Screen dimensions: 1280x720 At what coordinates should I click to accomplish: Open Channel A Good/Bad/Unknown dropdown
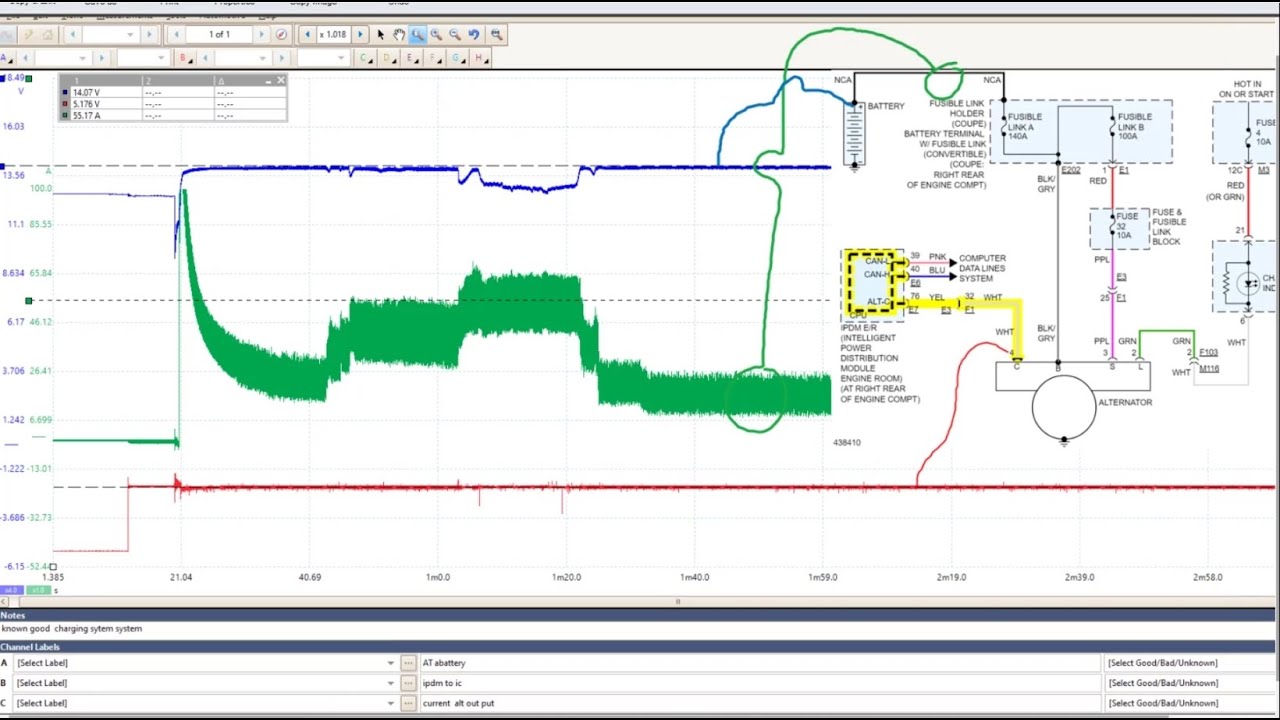[x=1191, y=663]
